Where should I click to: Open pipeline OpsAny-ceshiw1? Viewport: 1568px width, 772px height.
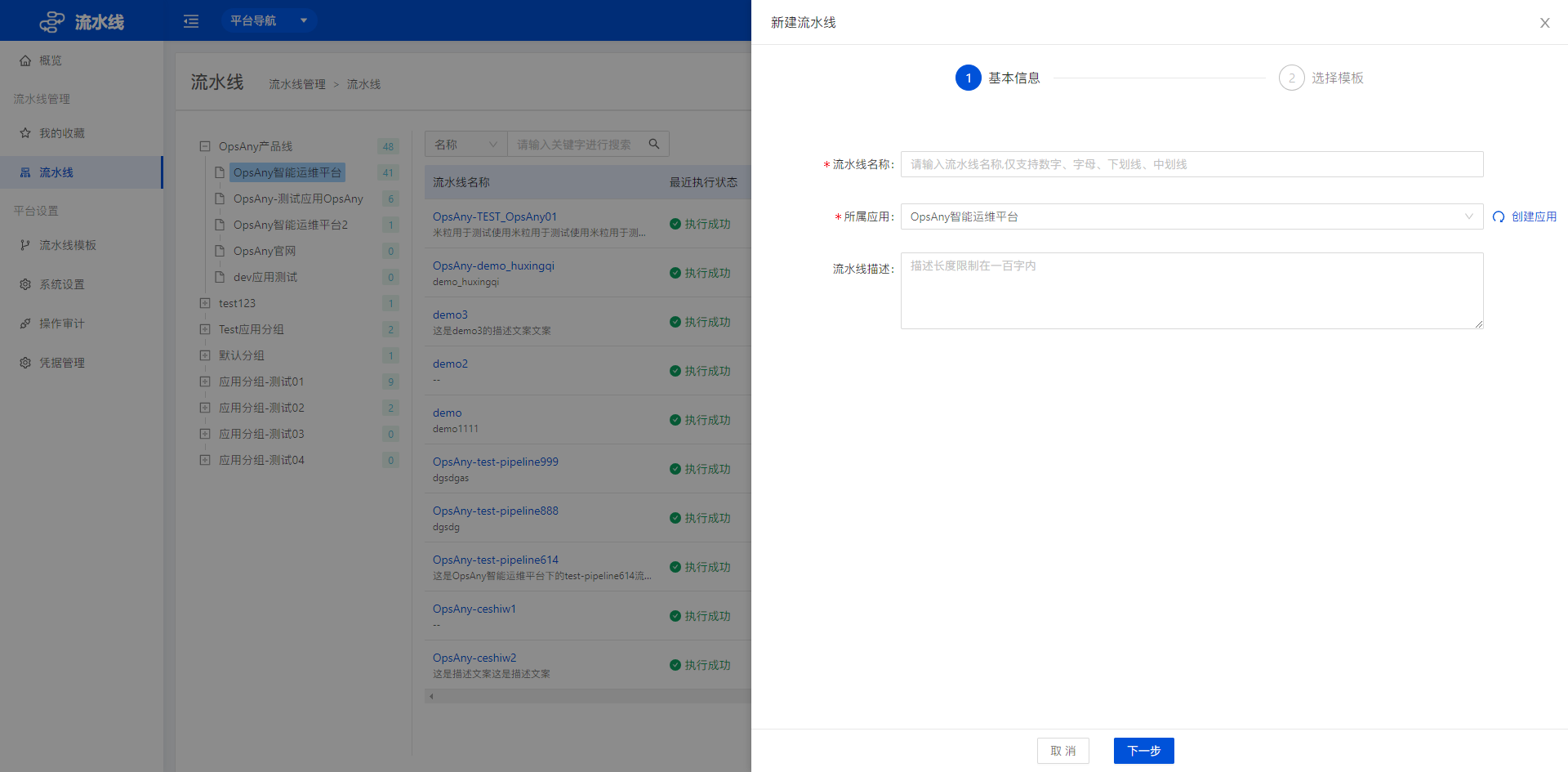tap(474, 609)
